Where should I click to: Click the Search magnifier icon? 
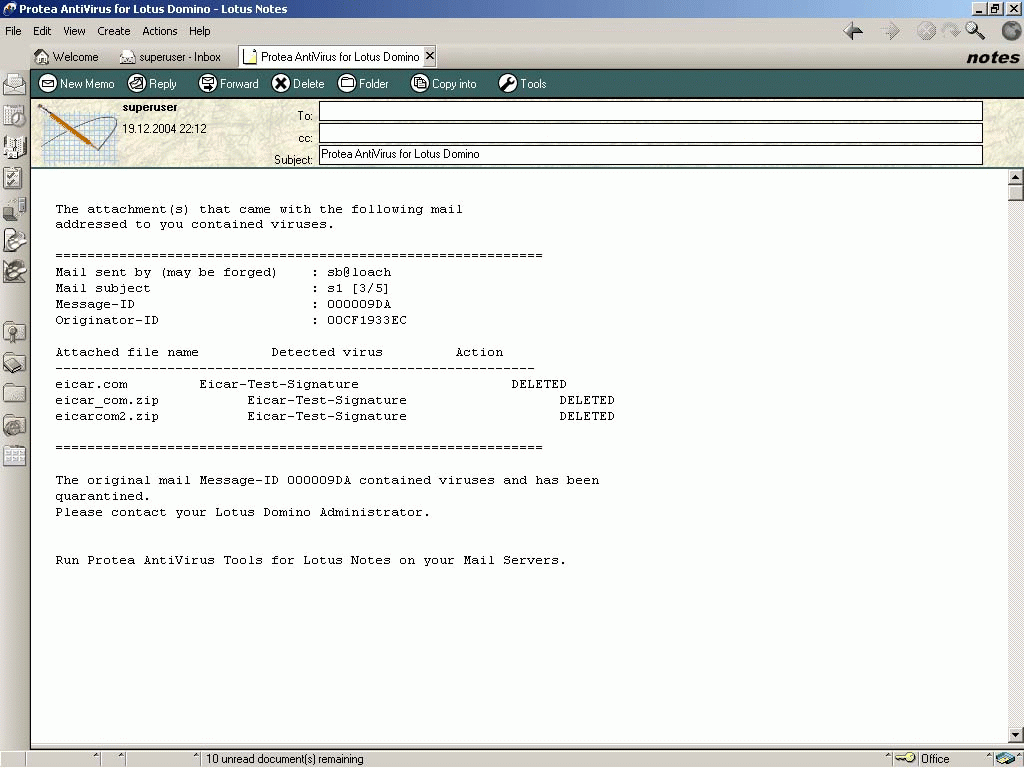coord(975,31)
